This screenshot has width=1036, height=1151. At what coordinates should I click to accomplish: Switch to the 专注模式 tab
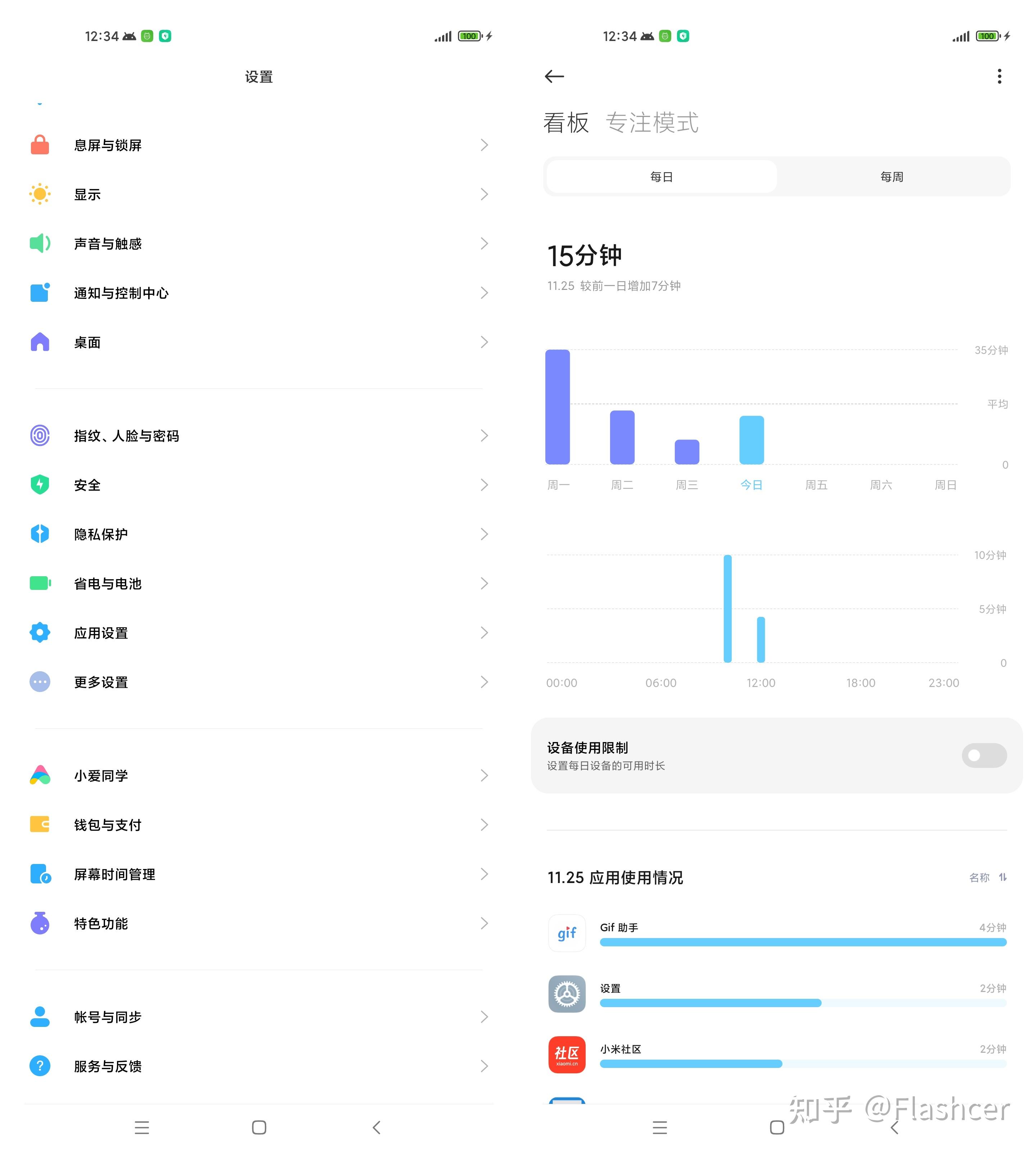(652, 123)
